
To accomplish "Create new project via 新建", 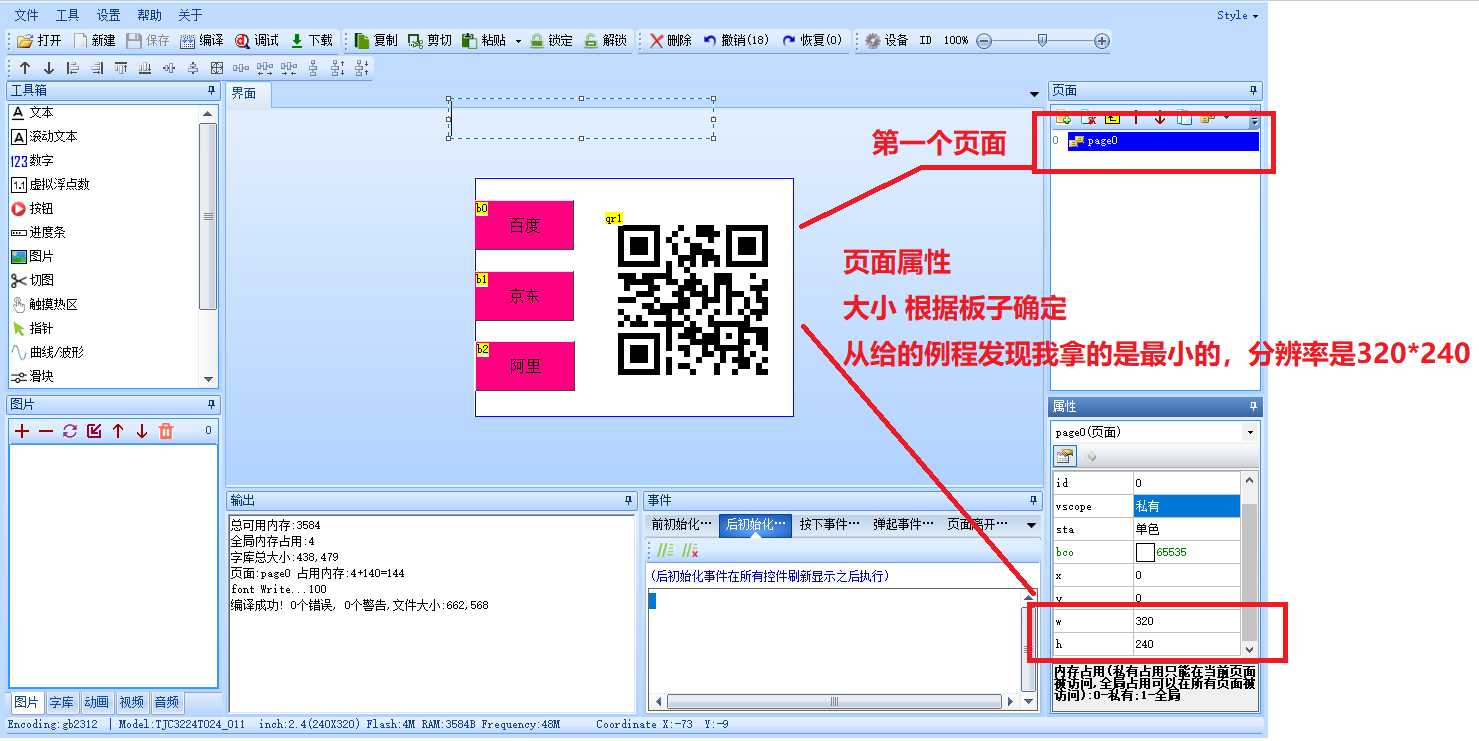I will pos(95,41).
